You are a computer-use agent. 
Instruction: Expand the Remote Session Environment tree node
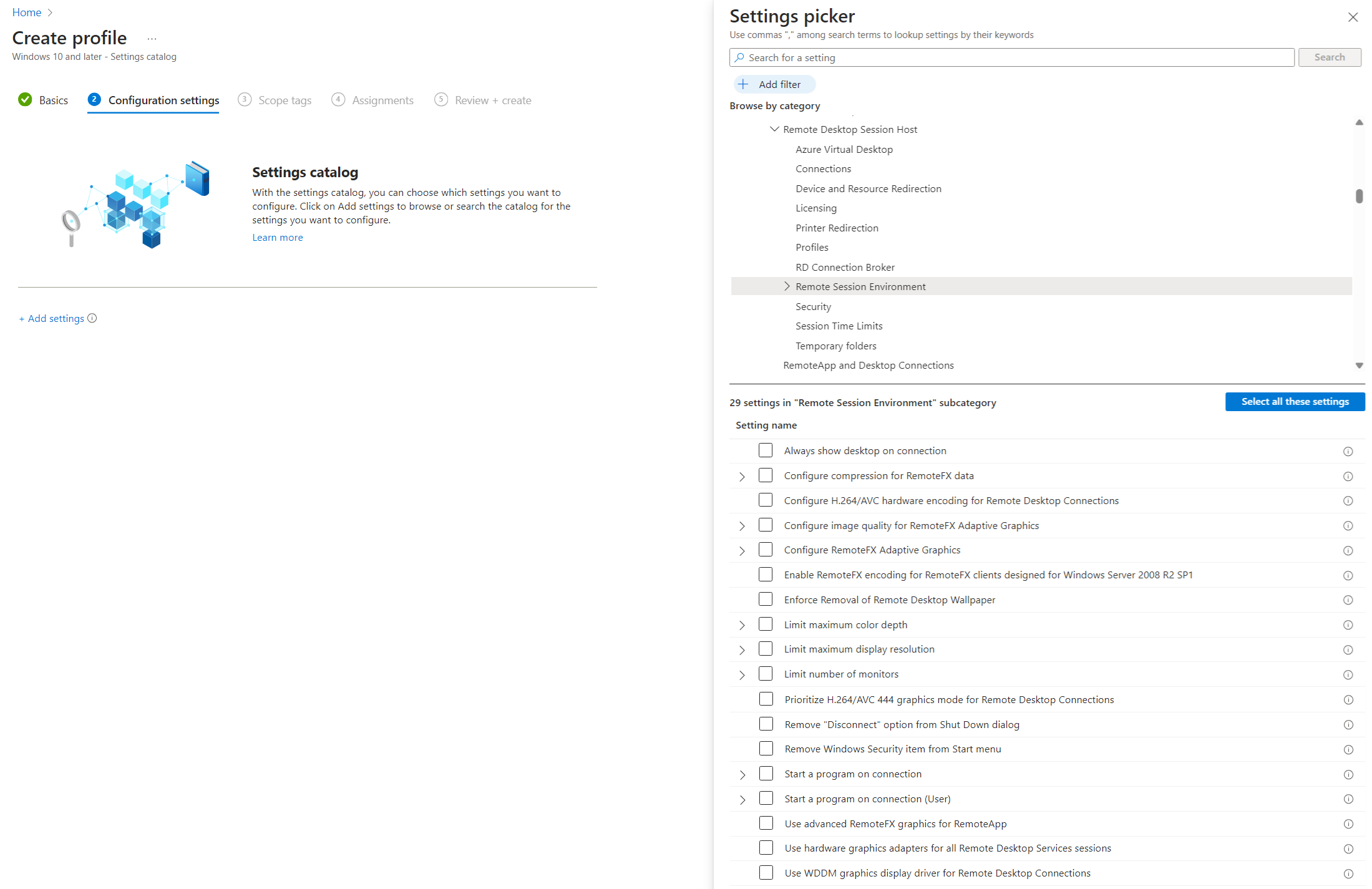coord(787,286)
